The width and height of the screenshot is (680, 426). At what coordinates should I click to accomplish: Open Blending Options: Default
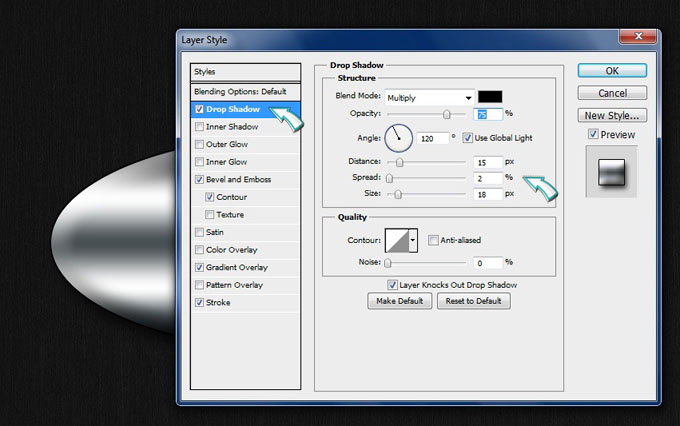click(245, 92)
